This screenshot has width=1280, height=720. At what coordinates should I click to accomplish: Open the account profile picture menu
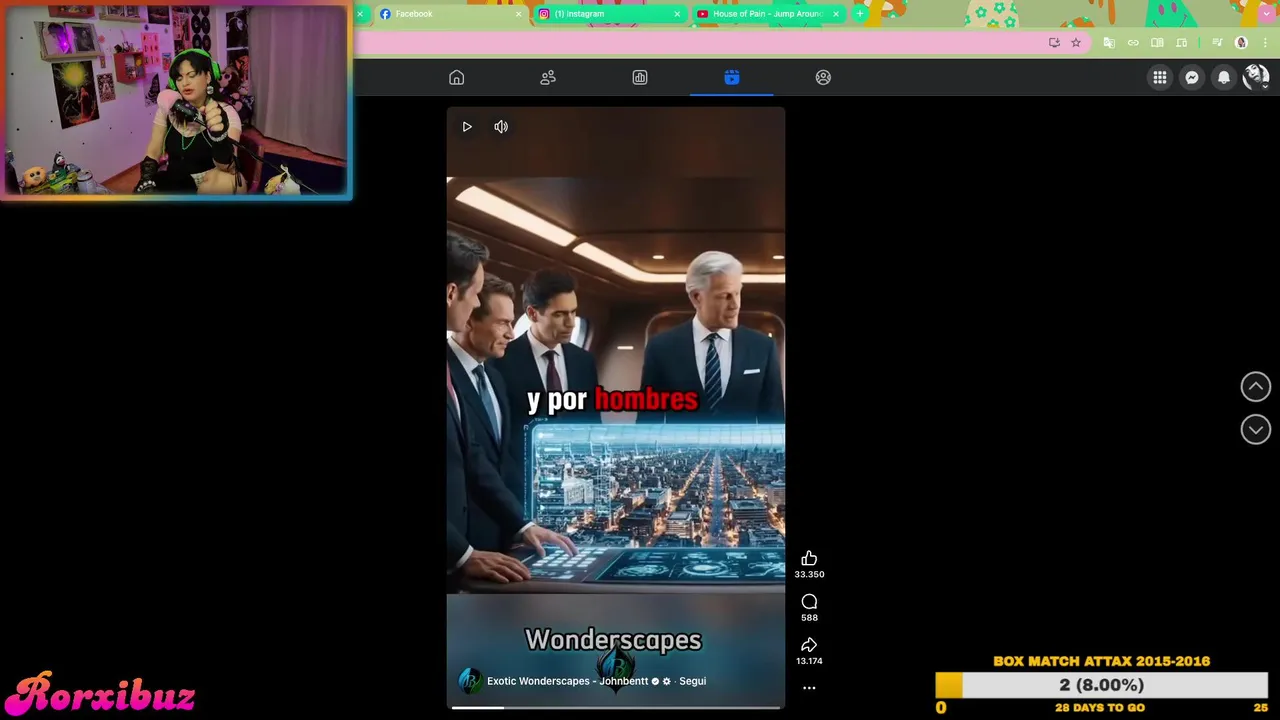click(x=1256, y=77)
